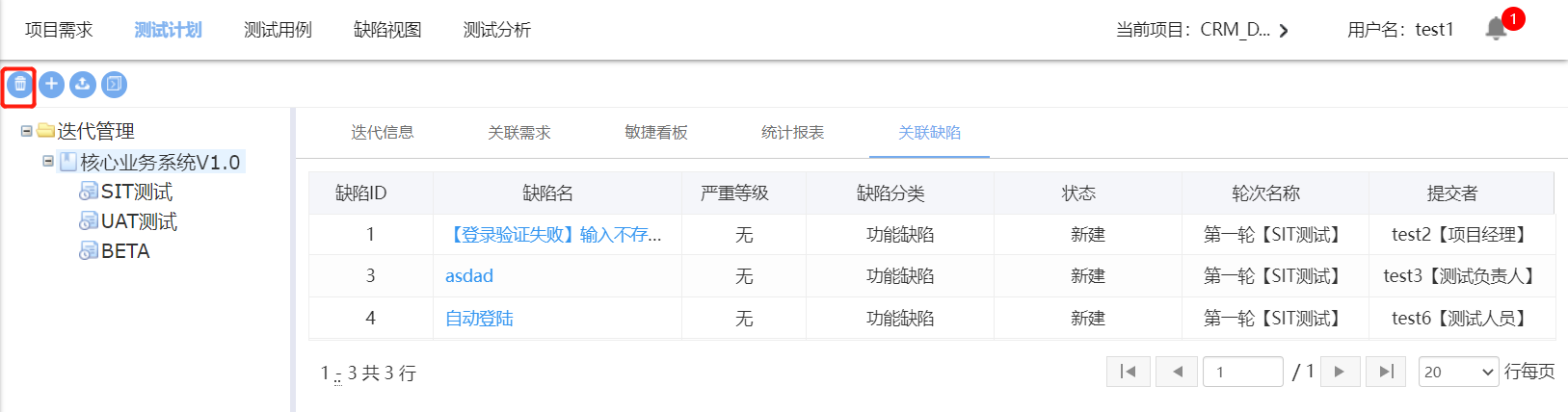Screen dimensions: 1568x412
Task: Expand the current project selector arrow
Action: click(x=1284, y=31)
